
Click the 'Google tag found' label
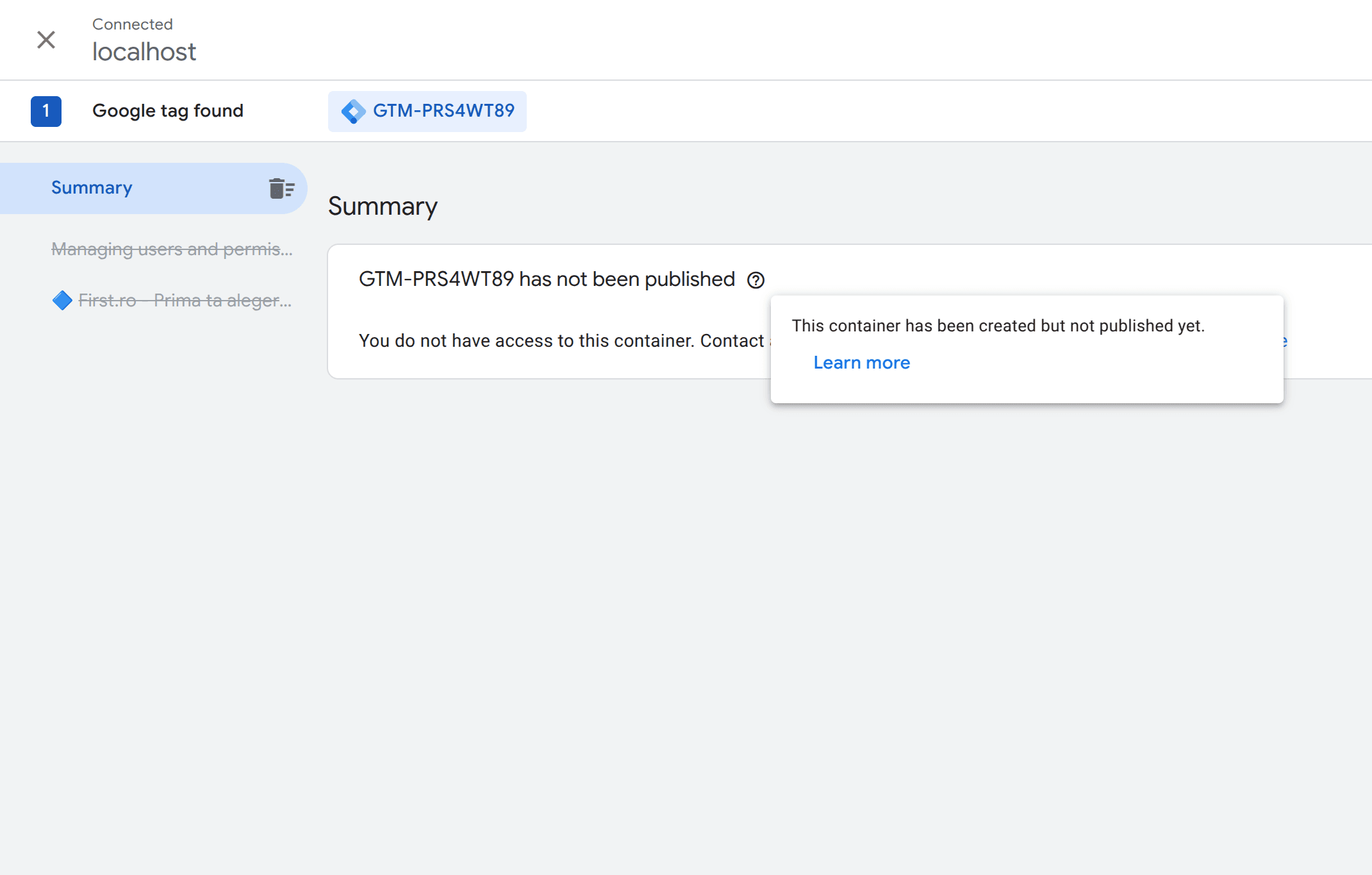pos(168,111)
